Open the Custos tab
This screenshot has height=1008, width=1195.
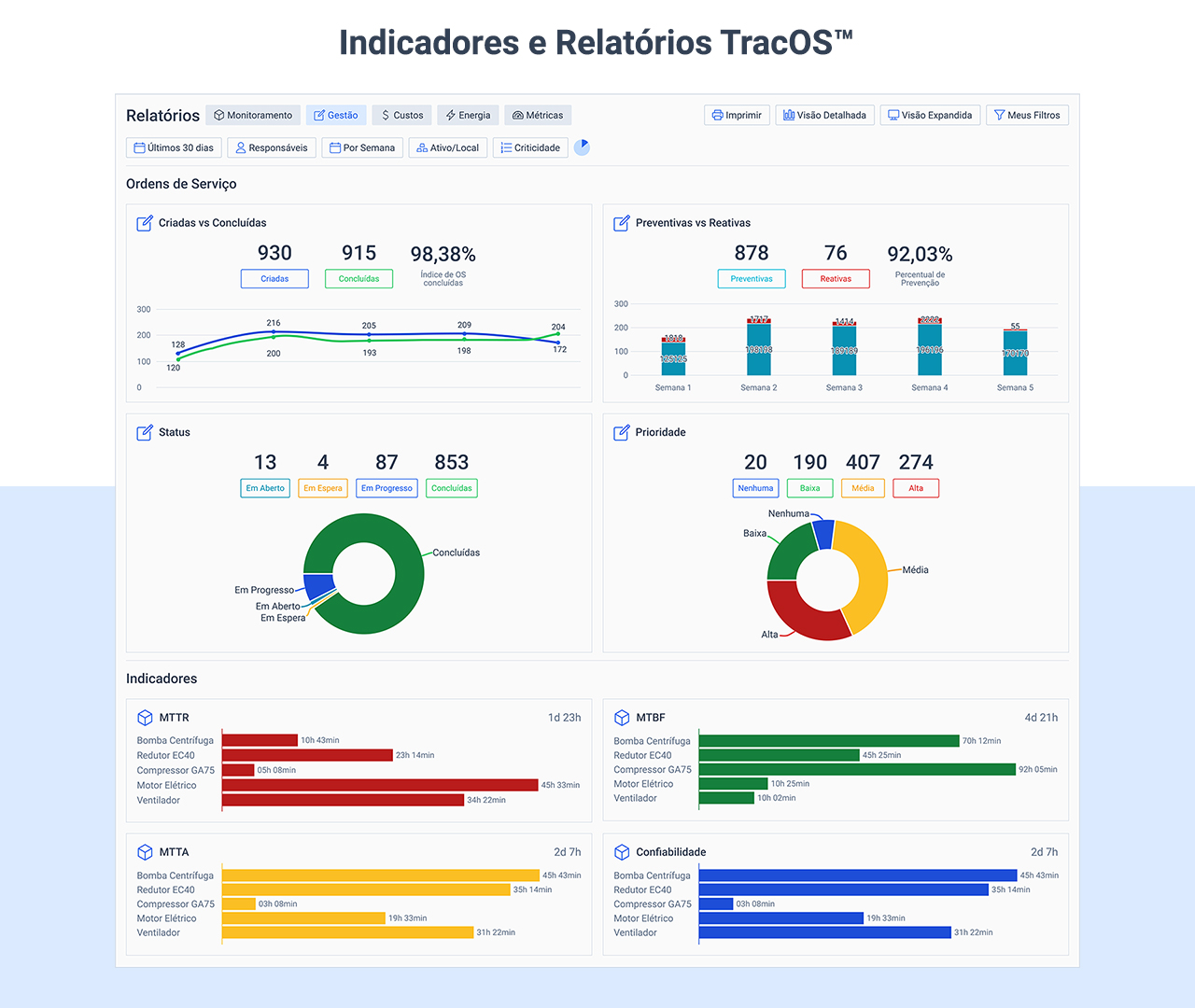click(x=402, y=115)
